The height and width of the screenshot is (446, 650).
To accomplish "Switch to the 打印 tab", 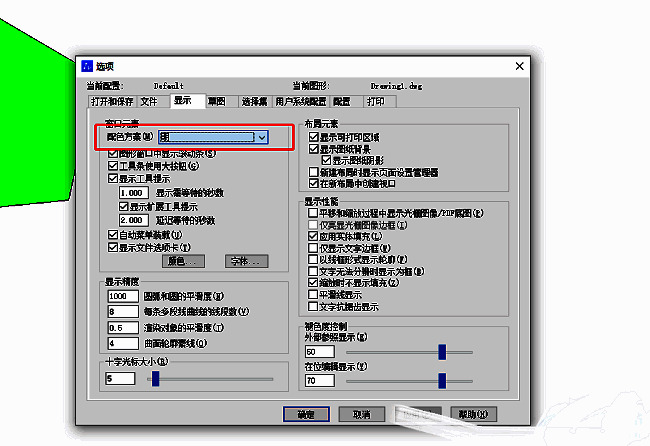I will coord(375,101).
